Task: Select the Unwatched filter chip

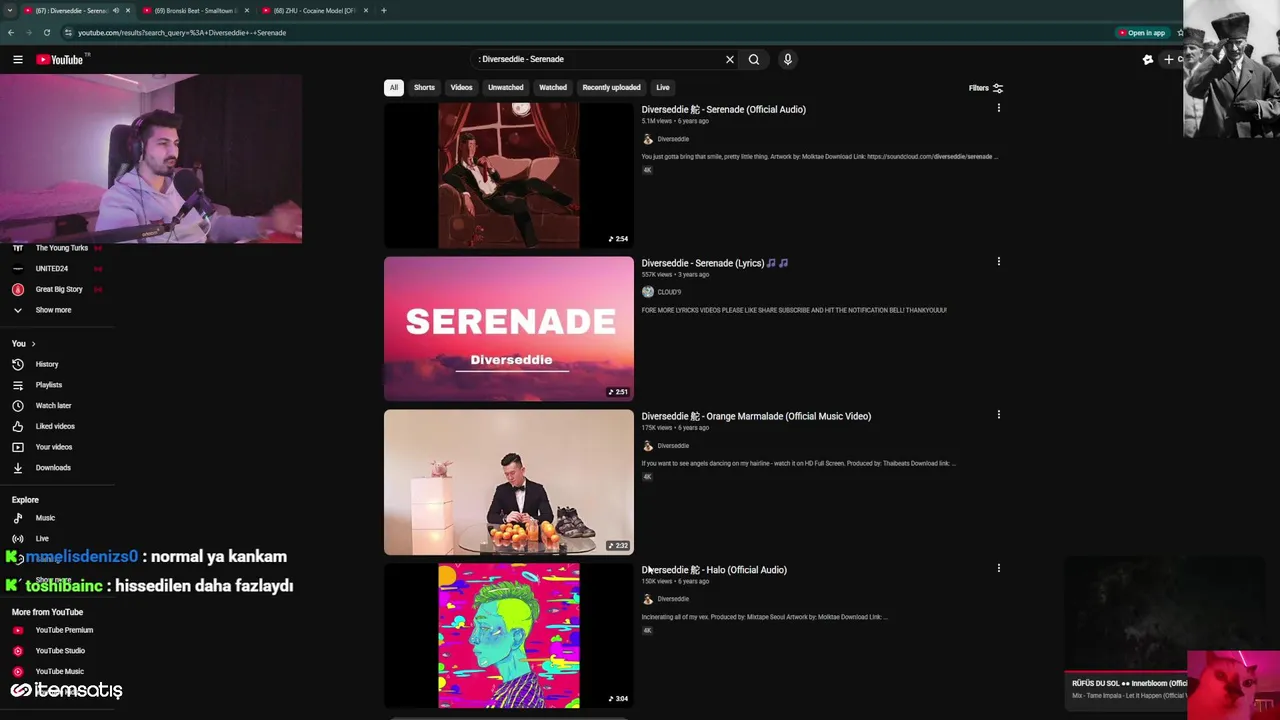Action: pos(505,88)
